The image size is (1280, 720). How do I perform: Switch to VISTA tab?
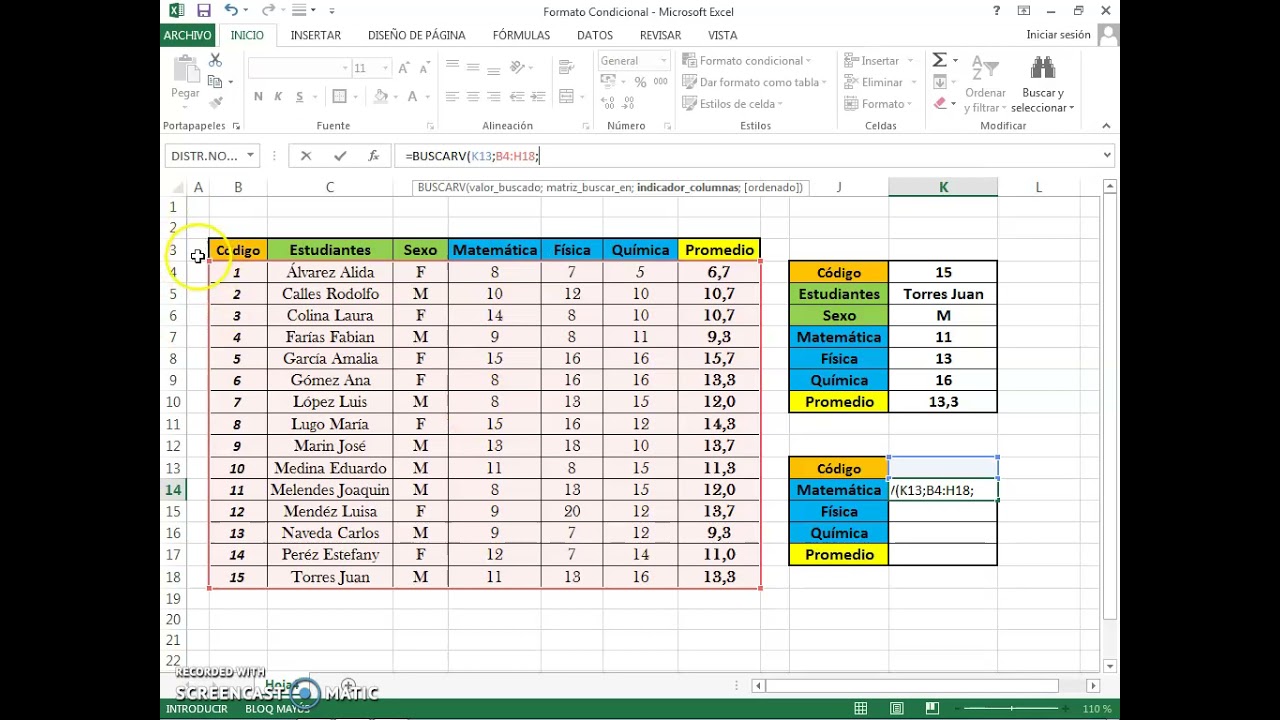point(723,35)
